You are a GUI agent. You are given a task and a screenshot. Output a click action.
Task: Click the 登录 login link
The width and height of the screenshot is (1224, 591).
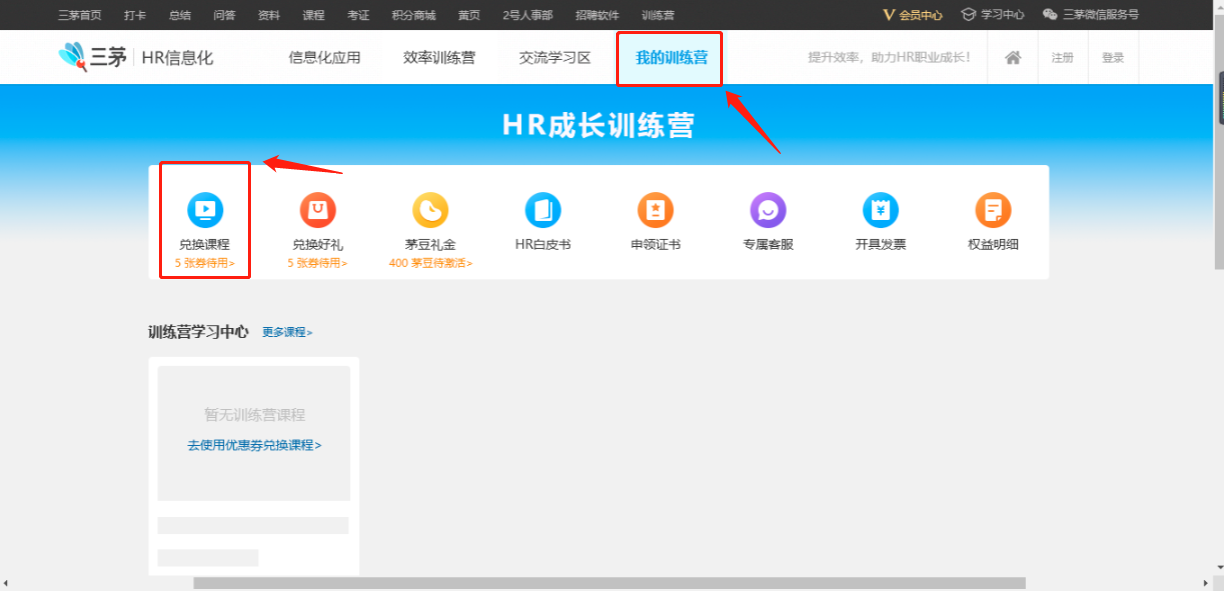coord(1113,58)
